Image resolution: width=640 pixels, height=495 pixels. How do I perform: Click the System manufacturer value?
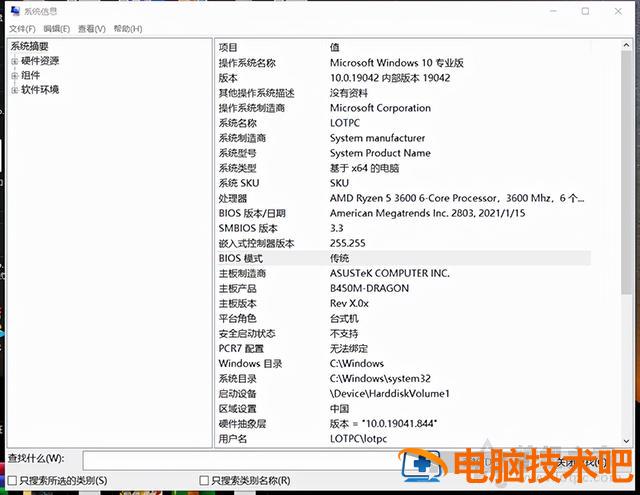378,138
